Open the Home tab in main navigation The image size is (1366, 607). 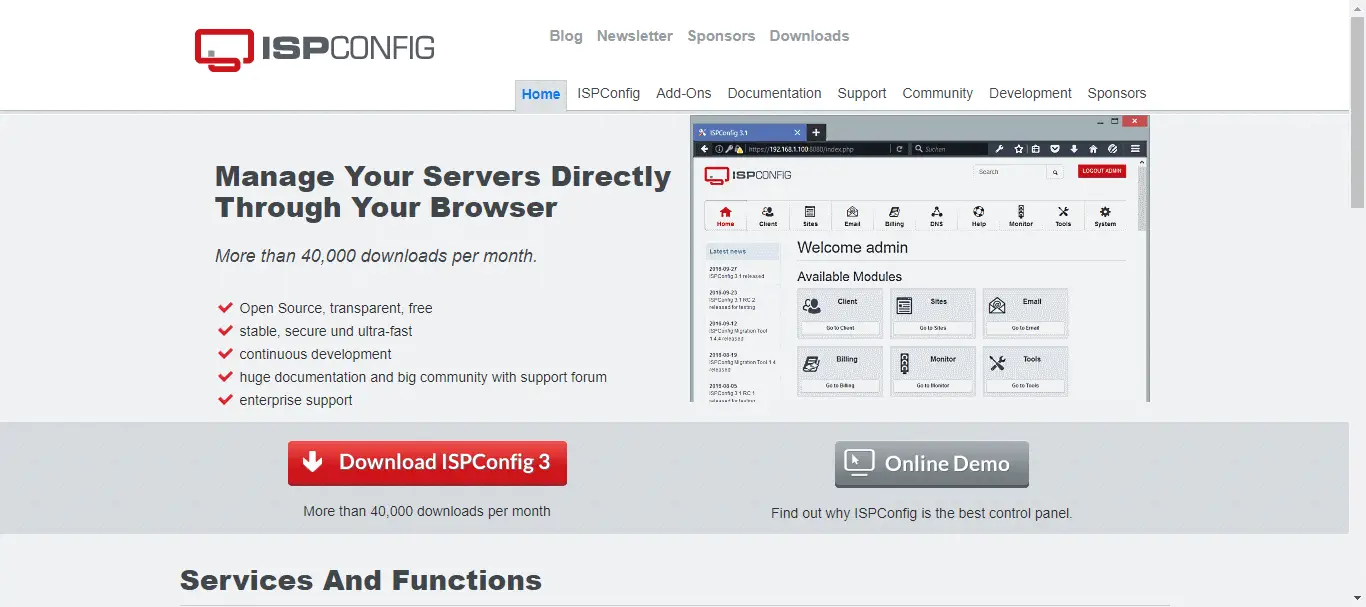[x=541, y=94]
